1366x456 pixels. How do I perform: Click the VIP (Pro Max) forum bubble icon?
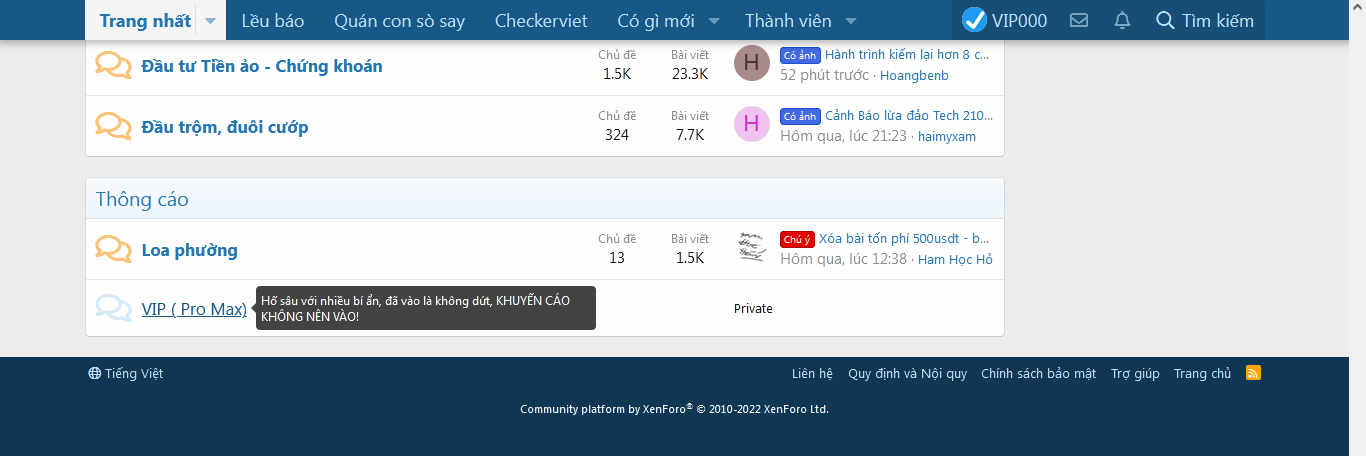[113, 309]
